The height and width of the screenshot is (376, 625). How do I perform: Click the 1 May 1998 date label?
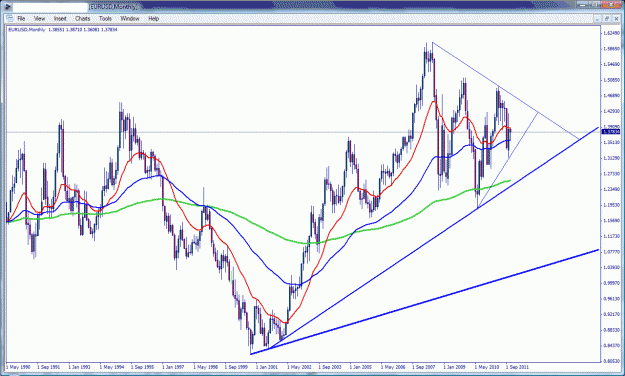point(206,366)
